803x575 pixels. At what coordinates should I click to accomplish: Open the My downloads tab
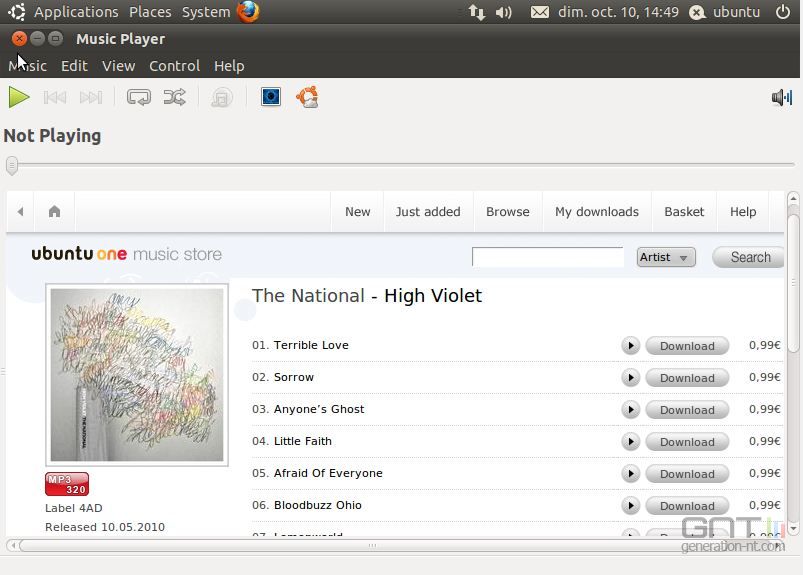pyautogui.click(x=597, y=211)
